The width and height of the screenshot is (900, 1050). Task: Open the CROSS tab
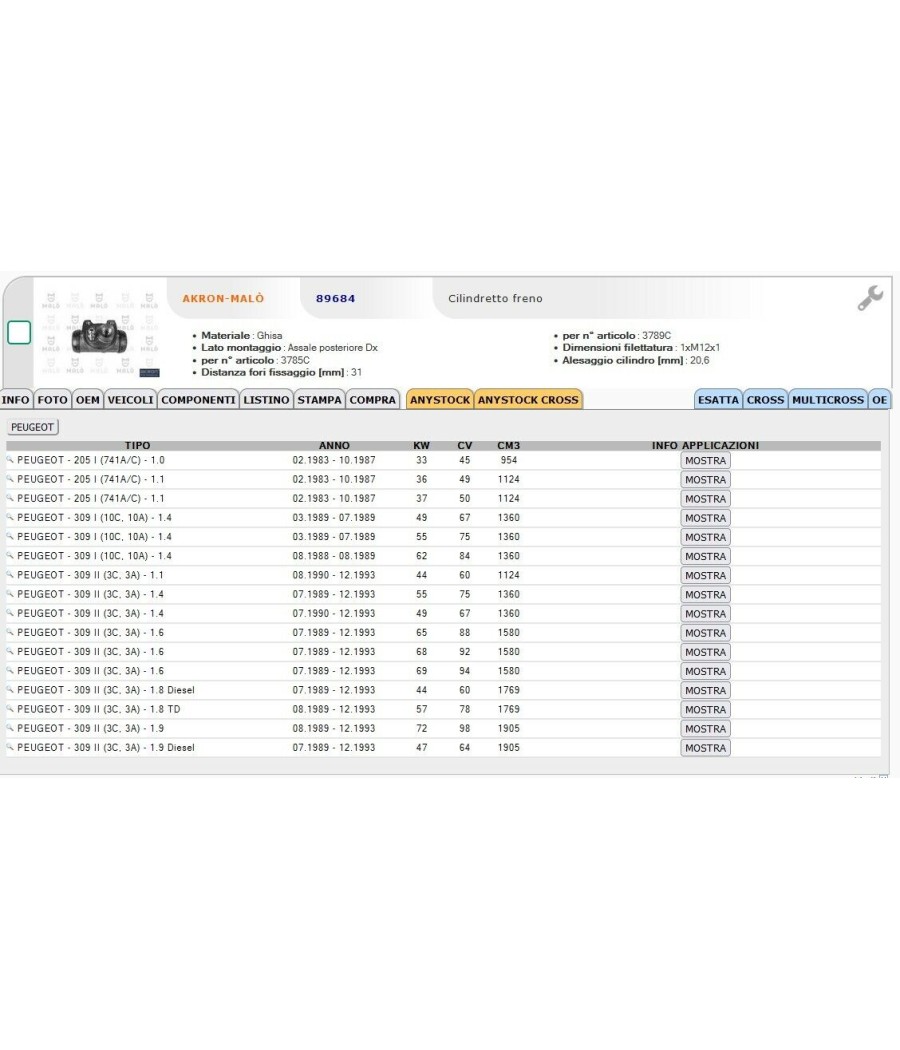(765, 400)
